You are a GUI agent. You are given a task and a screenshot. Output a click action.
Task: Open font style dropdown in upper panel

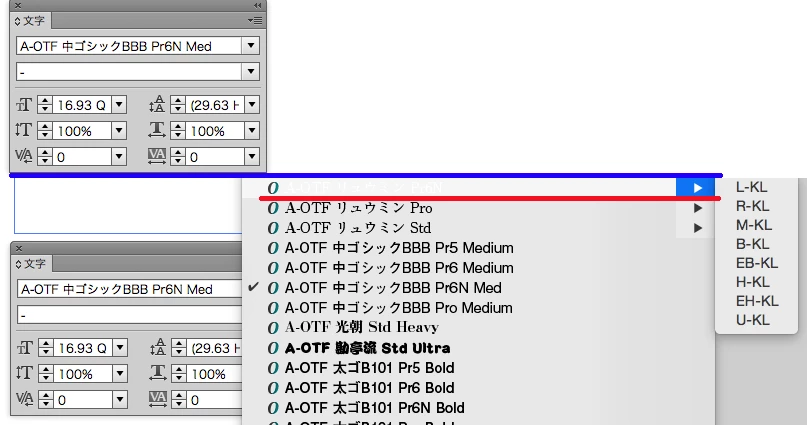pyautogui.click(x=251, y=72)
